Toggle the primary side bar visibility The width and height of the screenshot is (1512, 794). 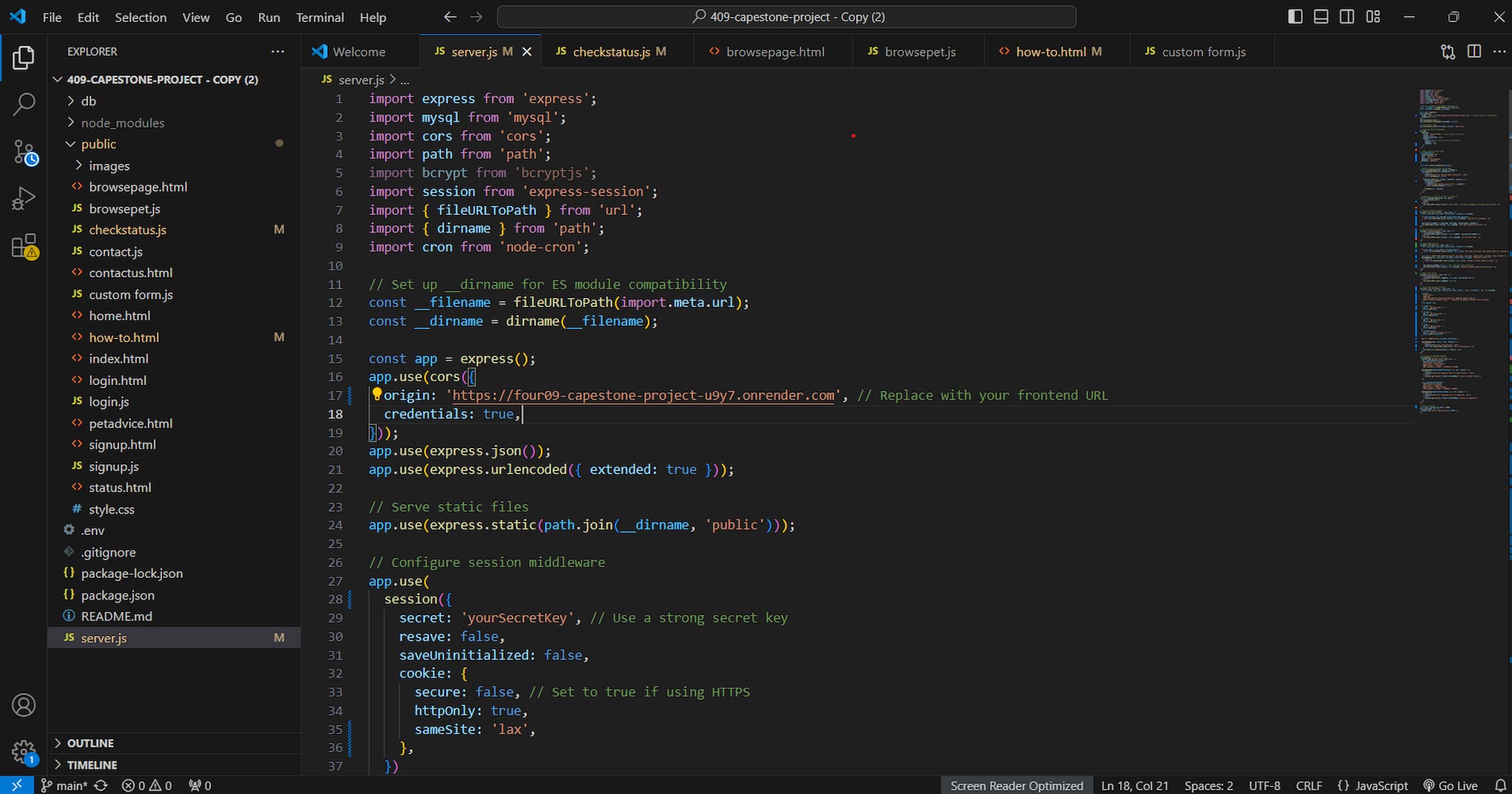[1295, 17]
